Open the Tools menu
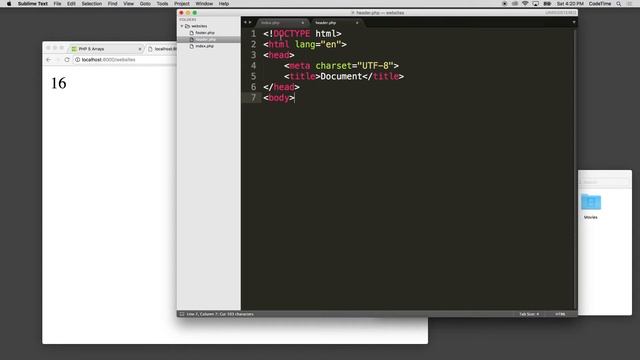This screenshot has height=360, width=640. coord(162,4)
